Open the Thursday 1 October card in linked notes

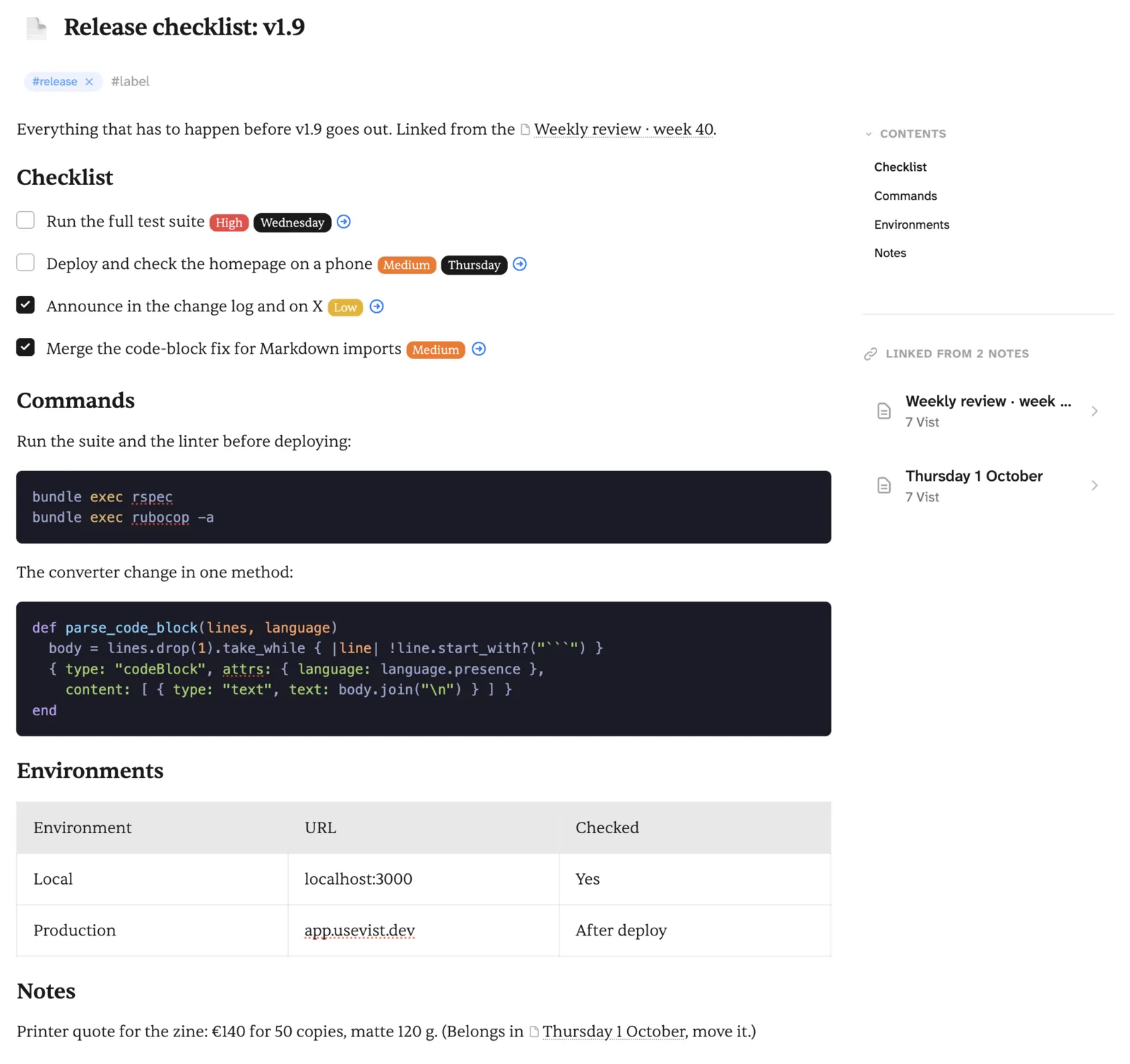(988, 486)
